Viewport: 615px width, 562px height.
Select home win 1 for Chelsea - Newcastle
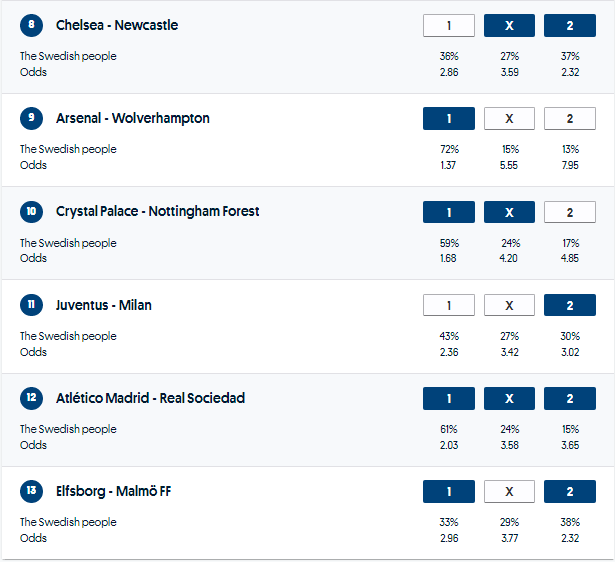tap(449, 25)
